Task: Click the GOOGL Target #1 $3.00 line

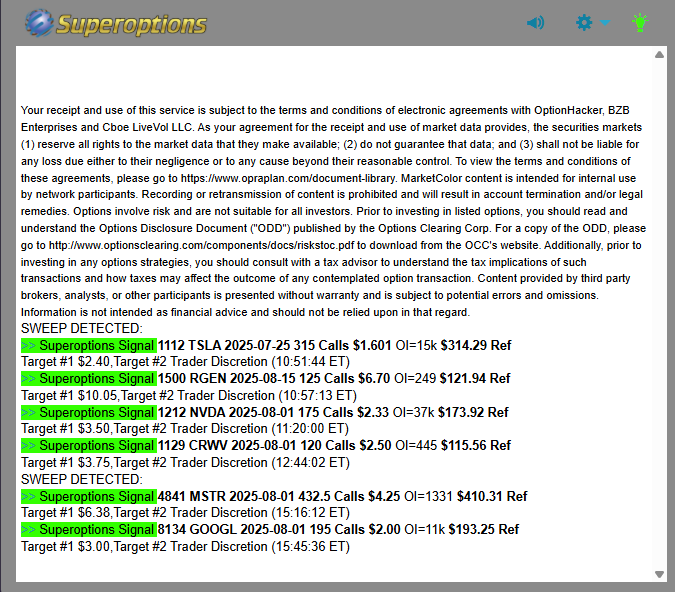Action: pyautogui.click(x=185, y=546)
